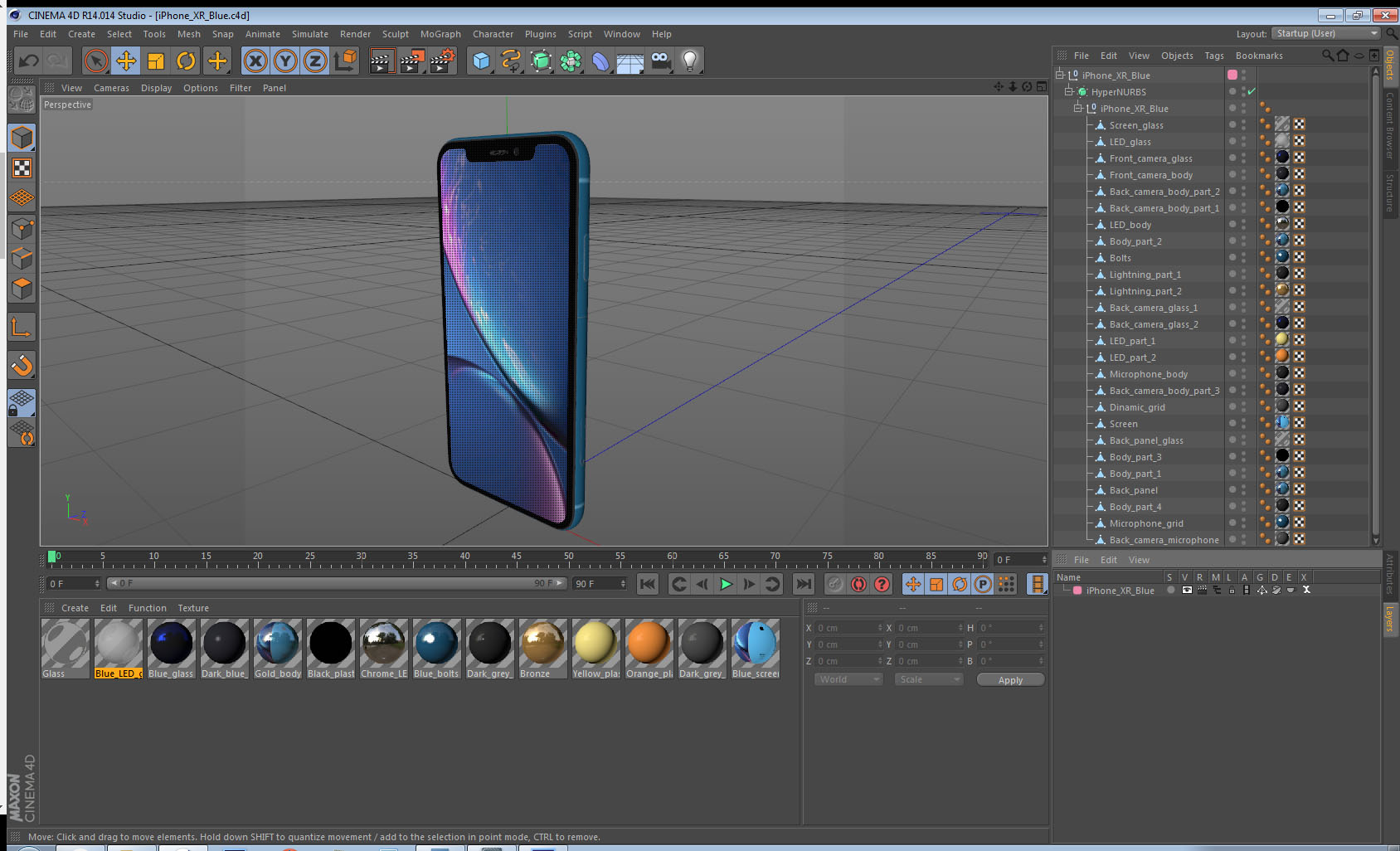Click the Apply coordinates button
This screenshot has height=851, width=1400.
[1010, 680]
